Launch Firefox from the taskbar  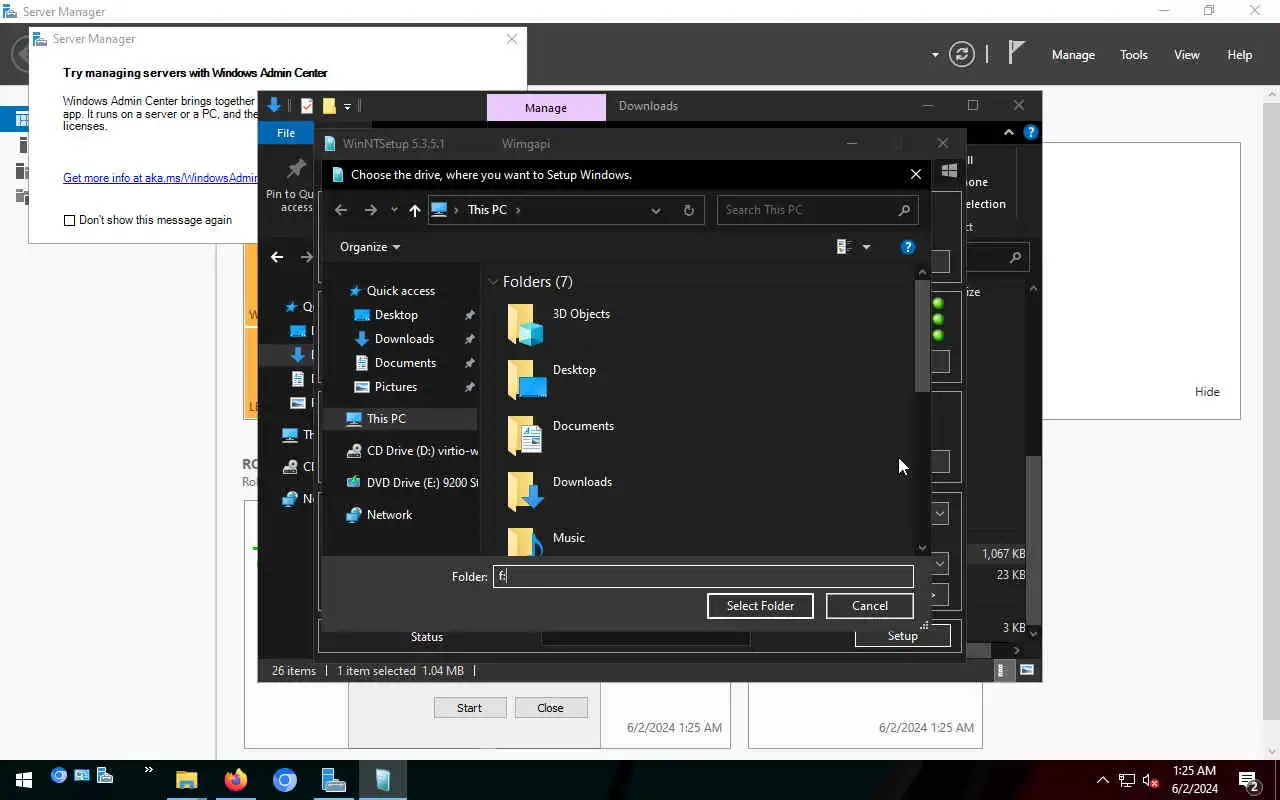point(236,780)
